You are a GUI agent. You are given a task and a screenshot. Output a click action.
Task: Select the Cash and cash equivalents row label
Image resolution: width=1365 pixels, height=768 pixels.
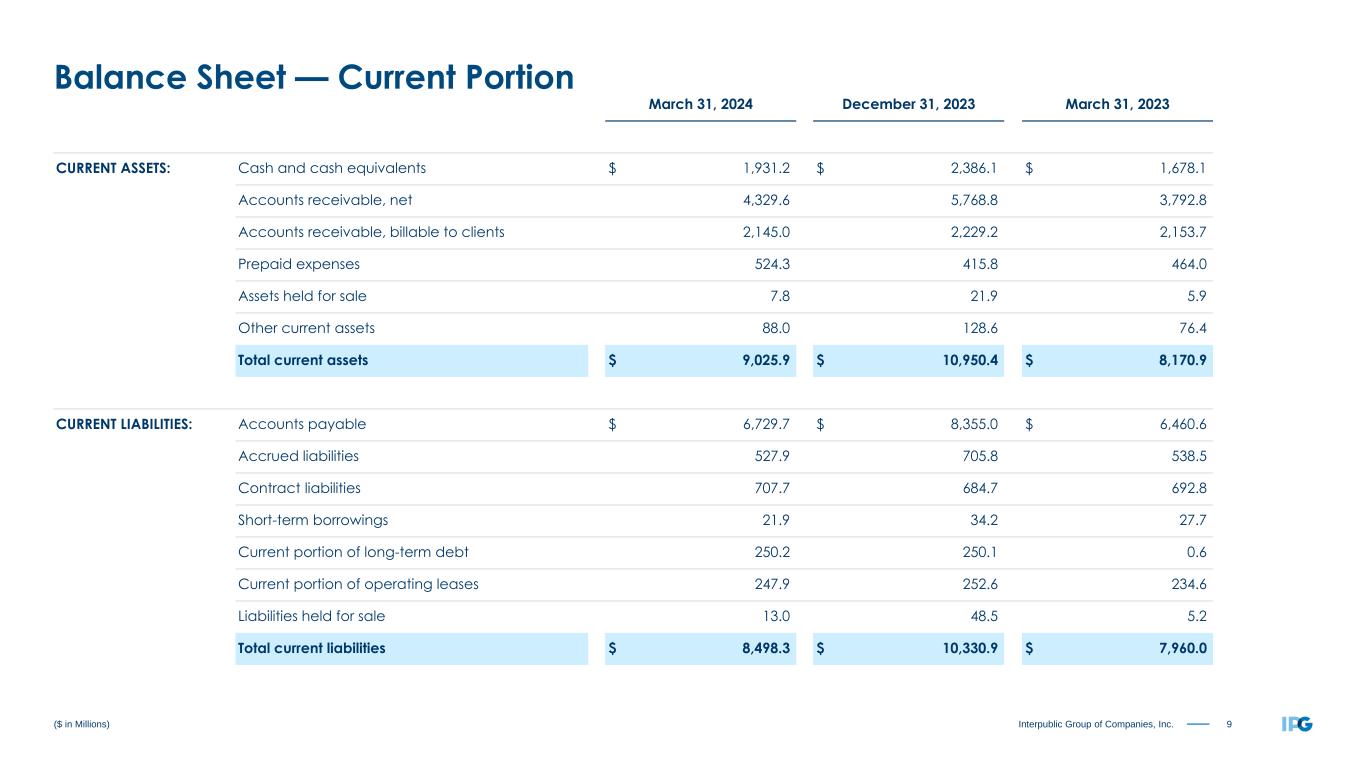coord(332,168)
